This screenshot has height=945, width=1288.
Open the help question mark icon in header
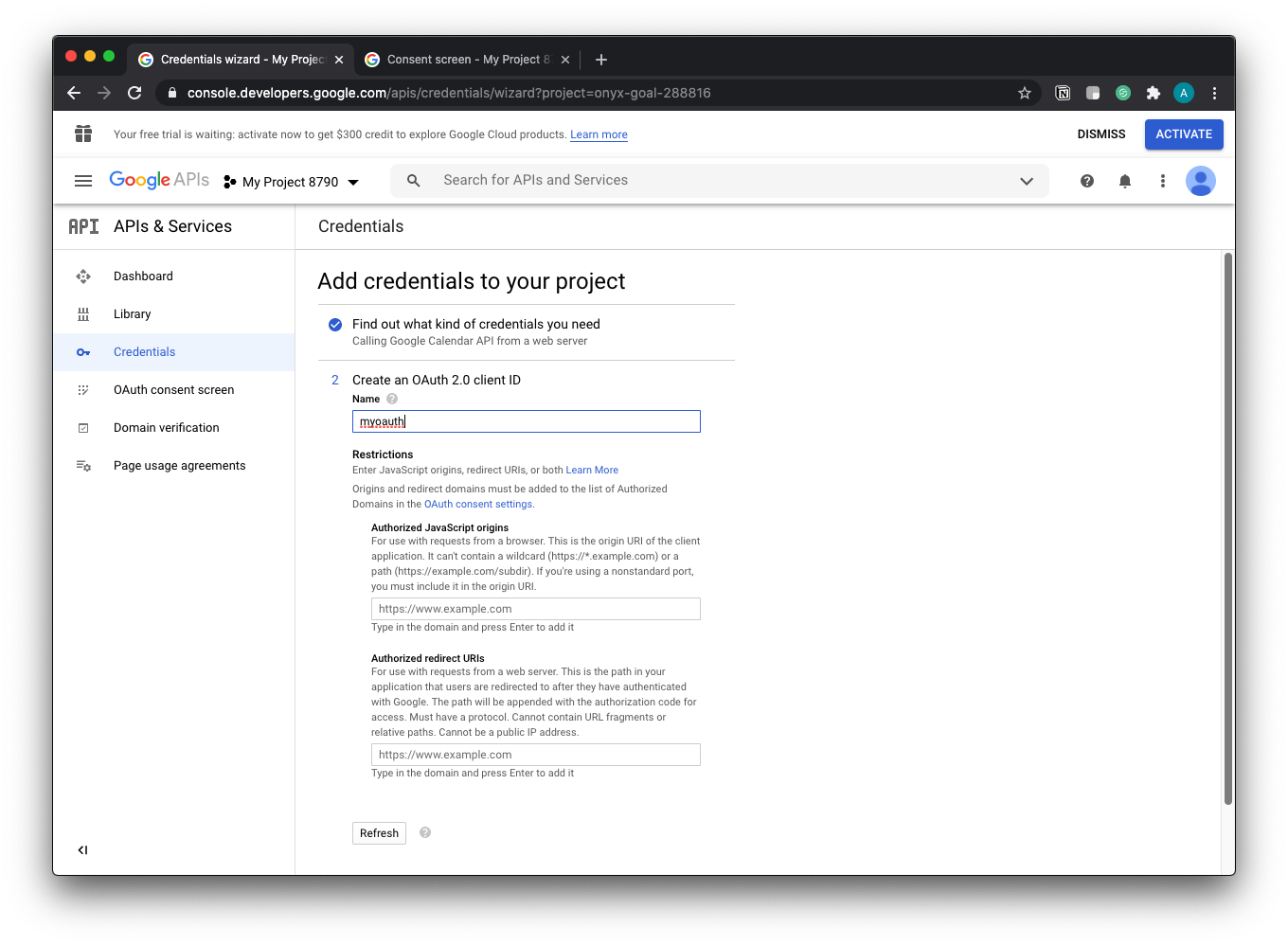click(x=1087, y=181)
